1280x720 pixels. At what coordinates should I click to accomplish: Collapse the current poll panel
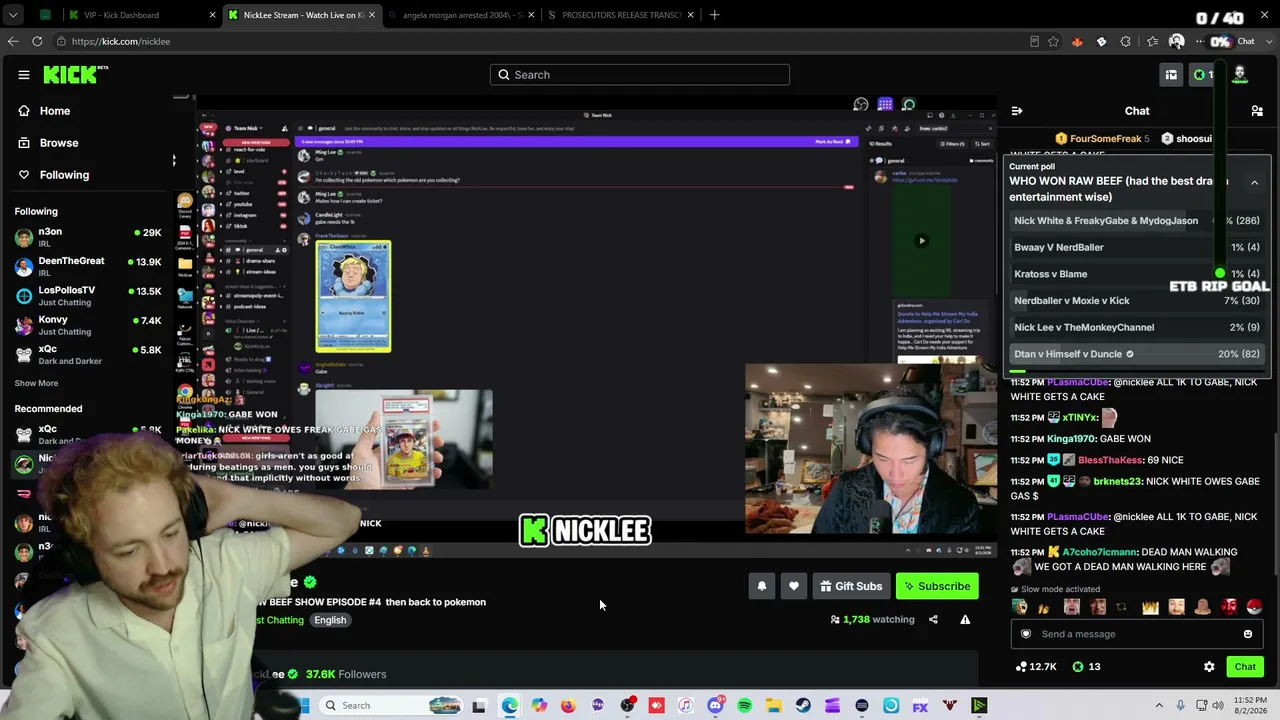pos(1254,183)
